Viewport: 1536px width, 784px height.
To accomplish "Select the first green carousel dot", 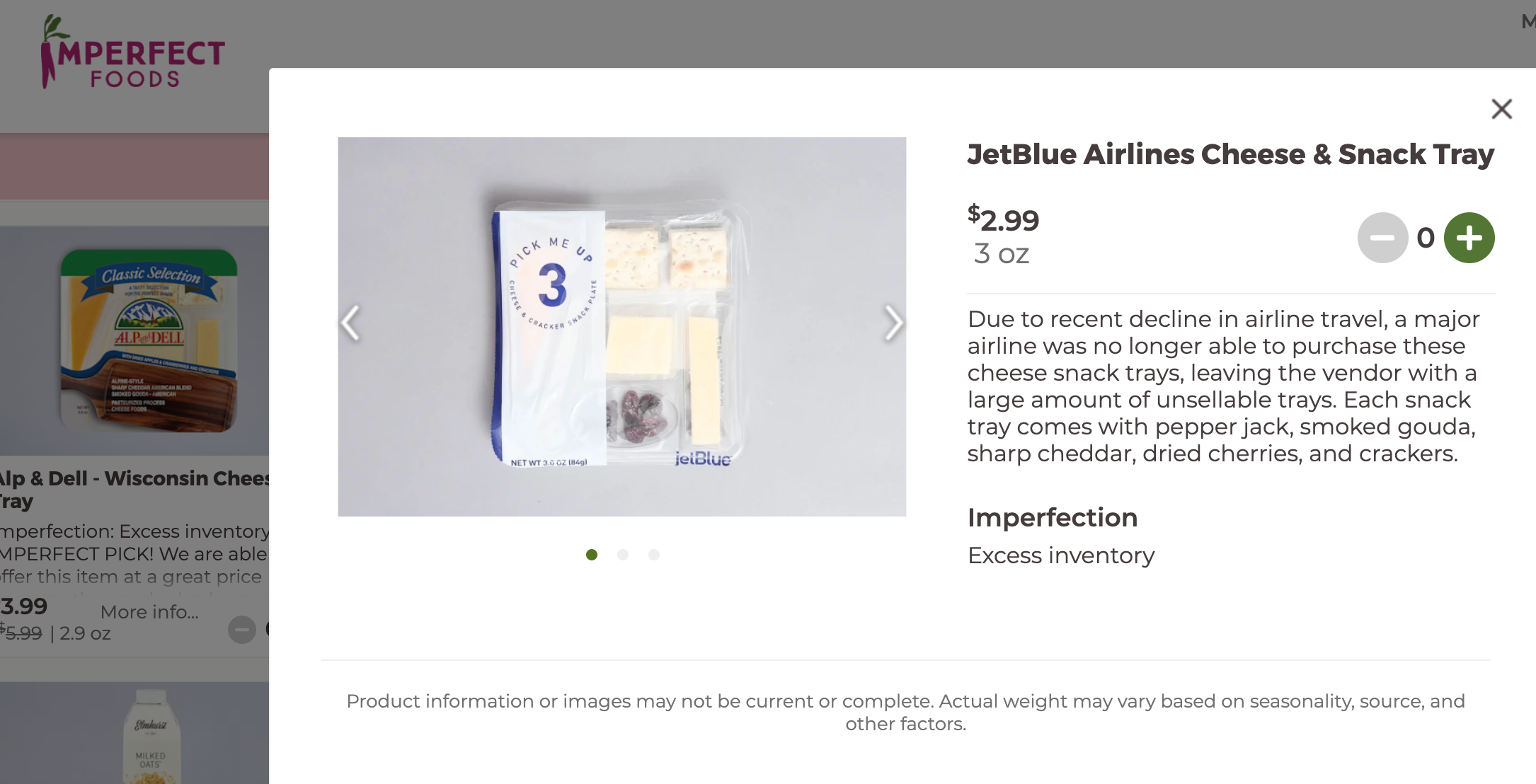I will 592,555.
